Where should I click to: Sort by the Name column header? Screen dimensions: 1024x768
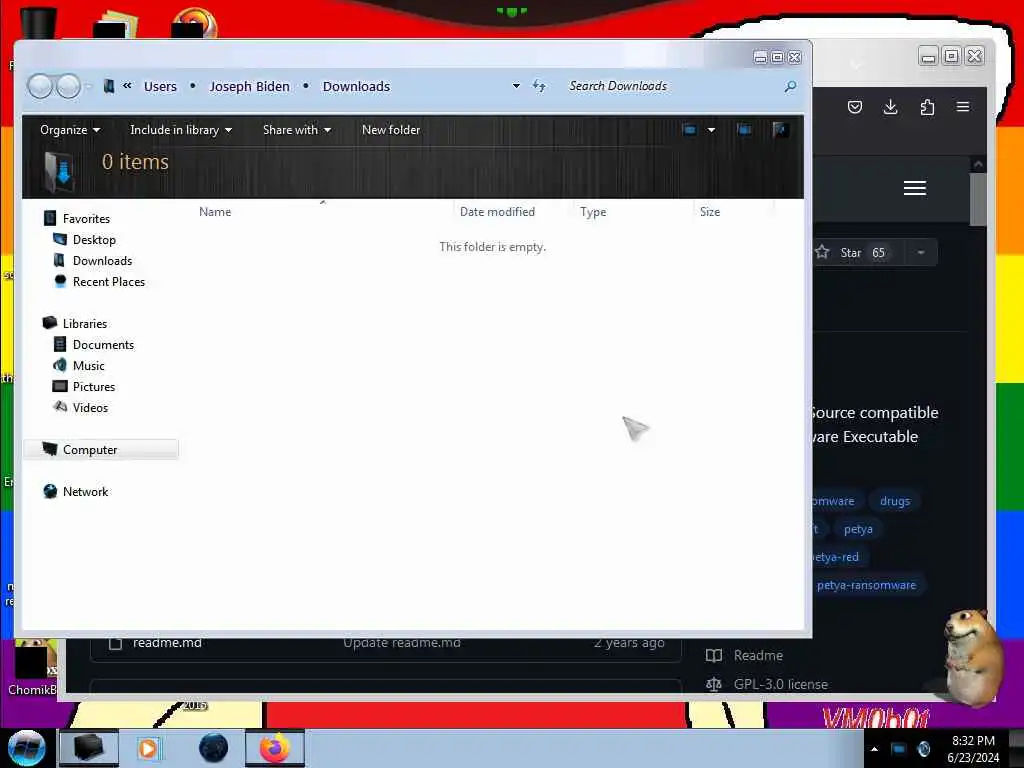click(x=215, y=212)
